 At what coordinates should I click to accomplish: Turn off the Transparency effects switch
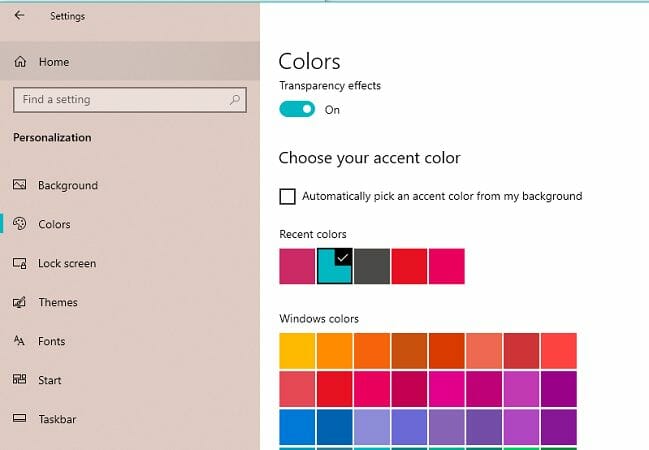pos(297,109)
